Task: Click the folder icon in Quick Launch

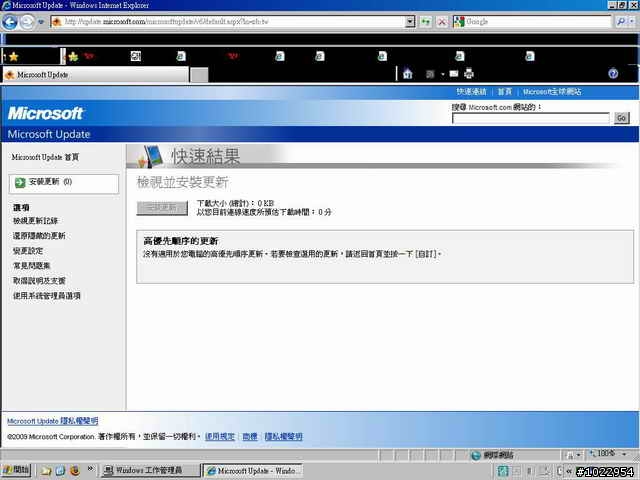Action: (46, 471)
